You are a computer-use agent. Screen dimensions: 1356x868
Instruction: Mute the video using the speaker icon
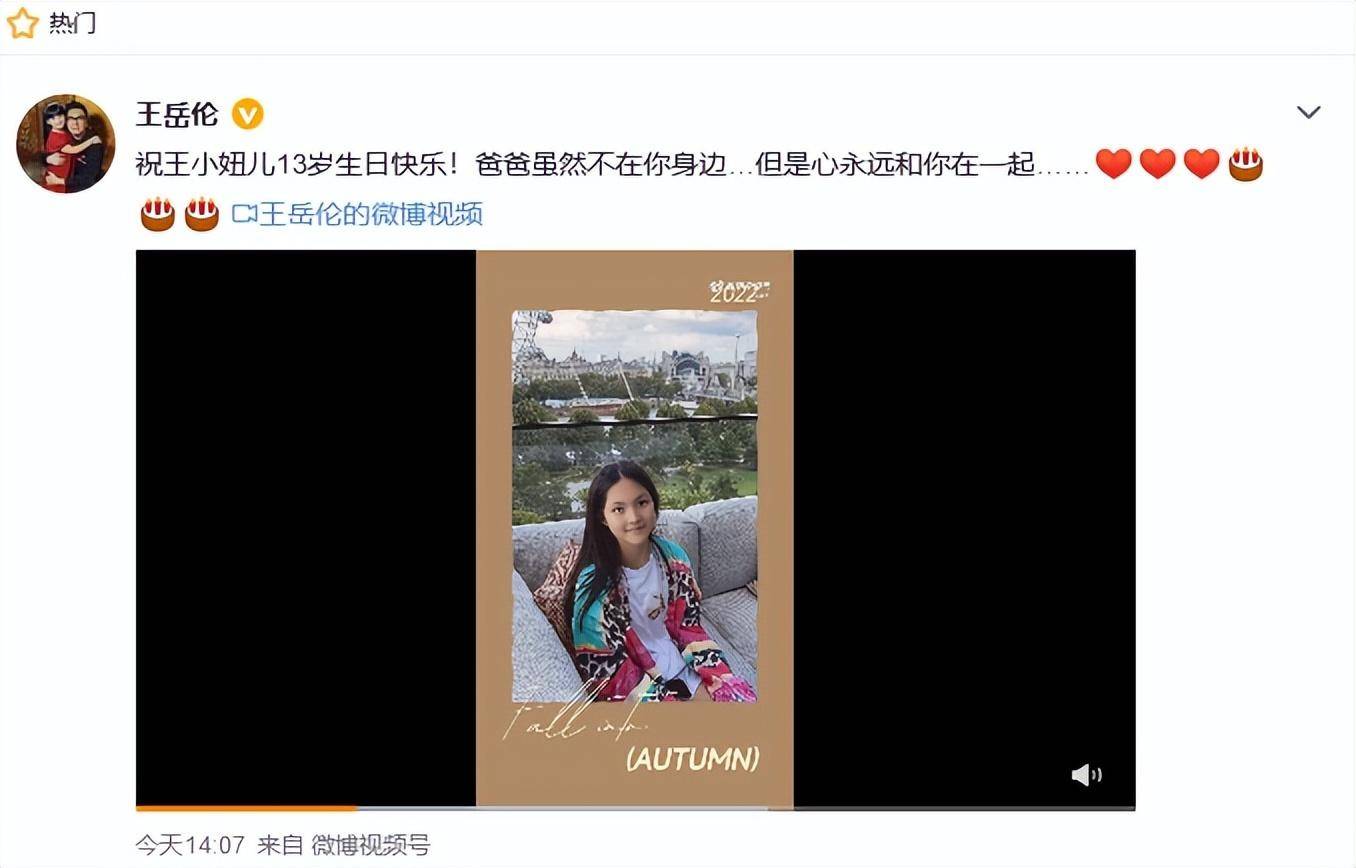click(1086, 775)
